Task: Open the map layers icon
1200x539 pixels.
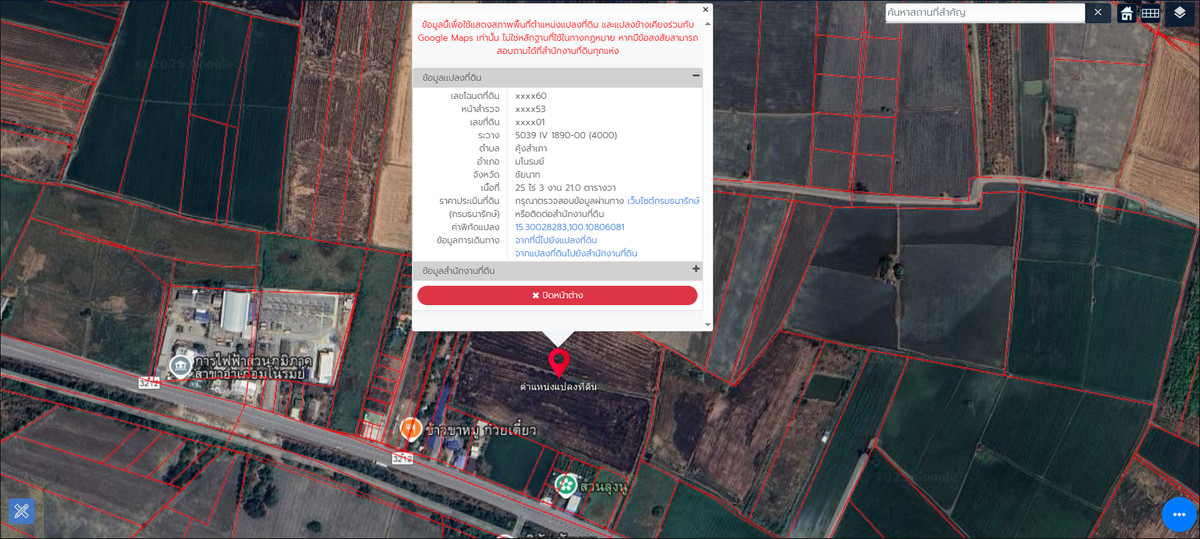Action: [1179, 13]
